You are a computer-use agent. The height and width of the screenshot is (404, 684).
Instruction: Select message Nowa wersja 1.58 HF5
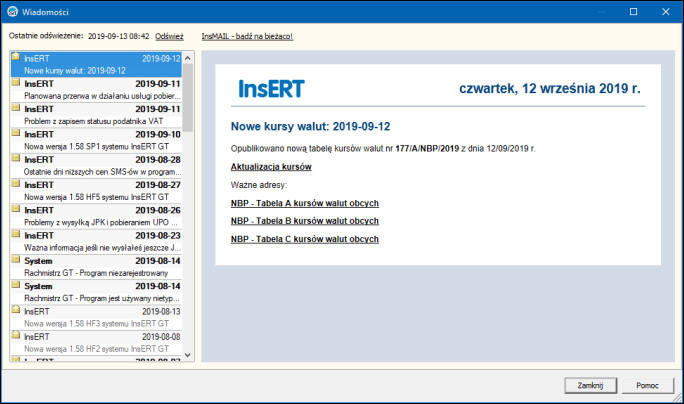[x=96, y=191]
